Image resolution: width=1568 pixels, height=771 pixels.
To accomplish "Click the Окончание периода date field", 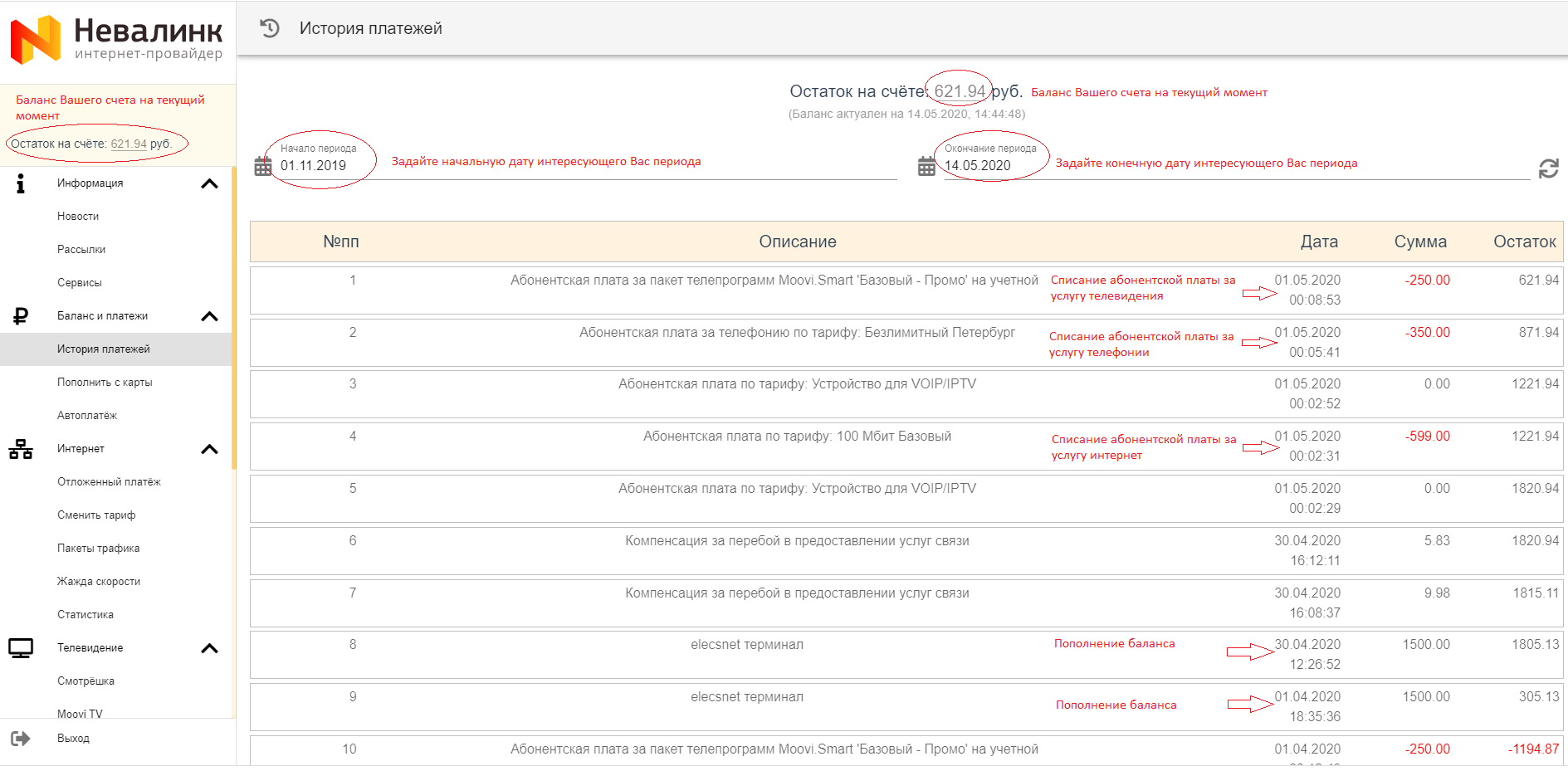I will click(x=1237, y=165).
